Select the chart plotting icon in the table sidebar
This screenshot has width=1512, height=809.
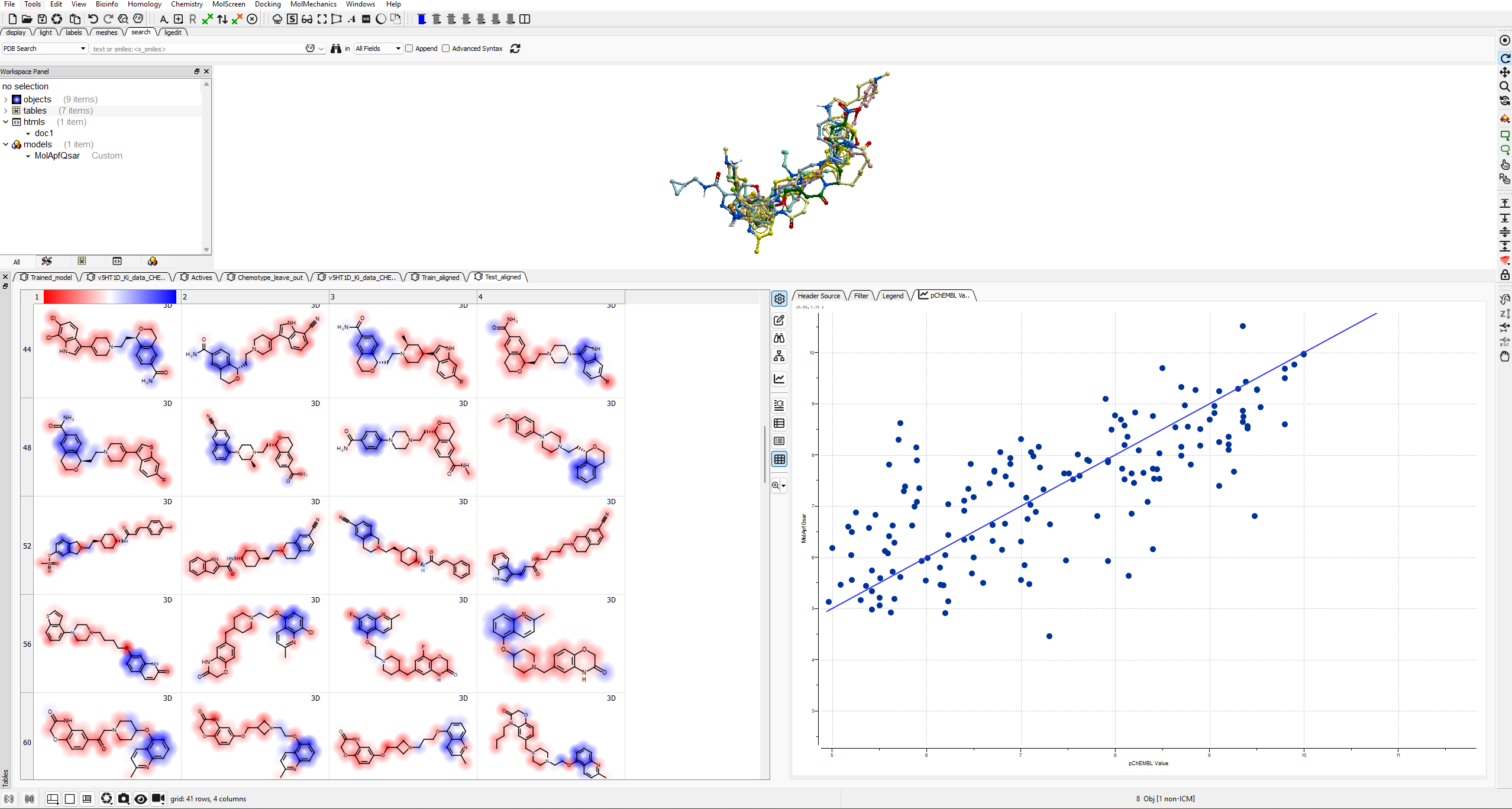tap(779, 379)
